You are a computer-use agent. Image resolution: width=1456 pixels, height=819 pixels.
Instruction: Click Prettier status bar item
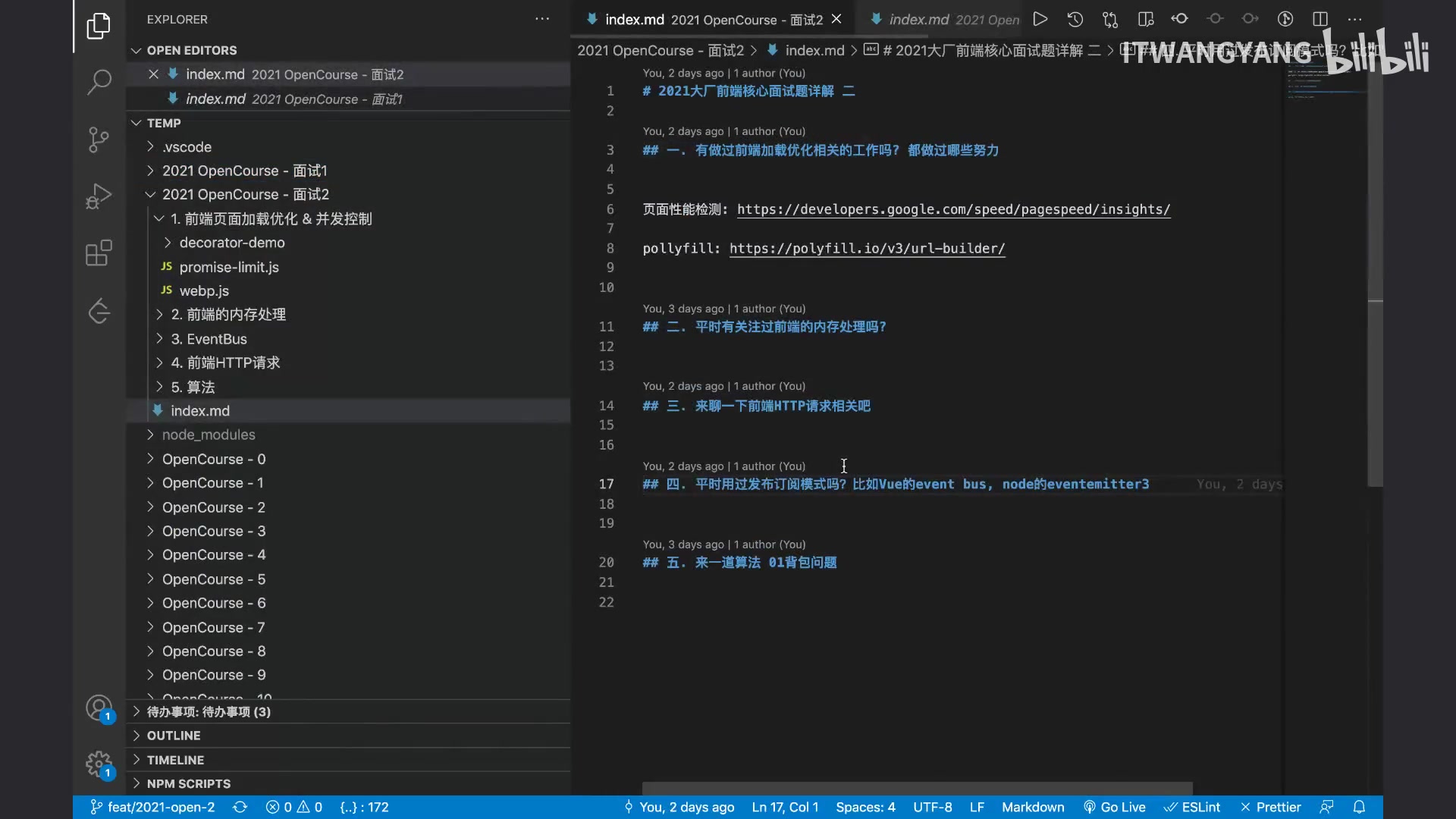[1271, 807]
